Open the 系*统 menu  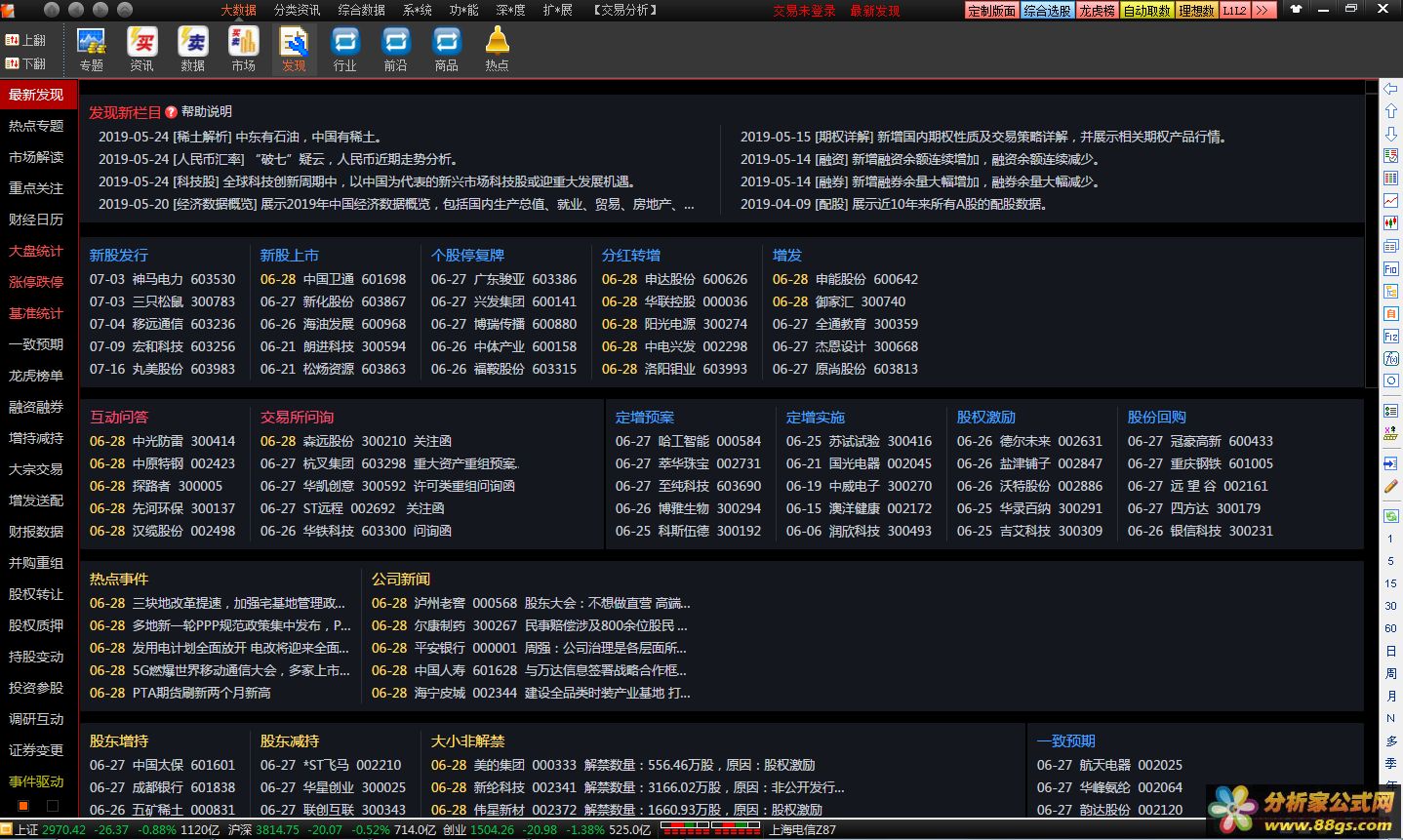tap(417, 10)
